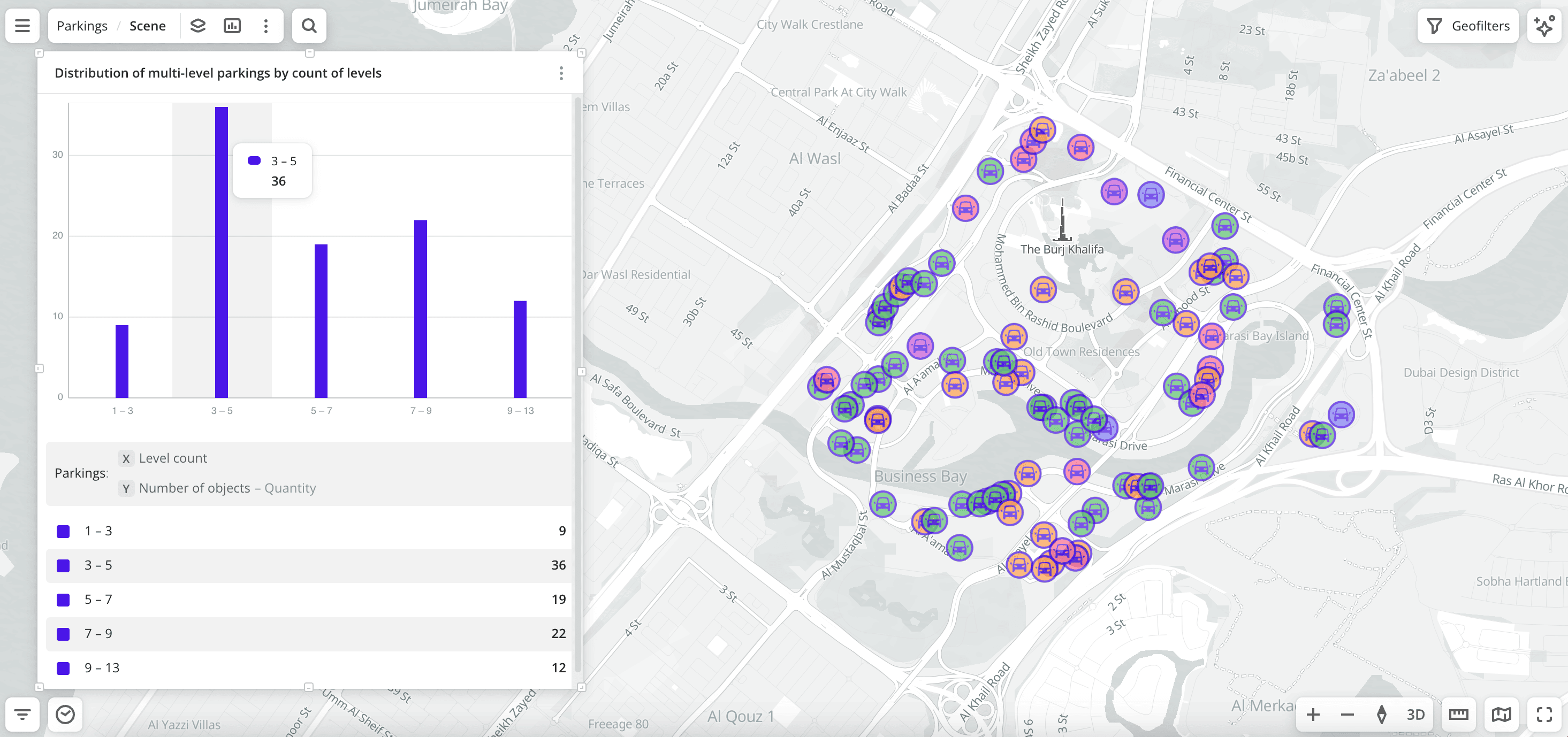Open the dashboard chart icon
This screenshot has height=737, width=1568.
[232, 26]
